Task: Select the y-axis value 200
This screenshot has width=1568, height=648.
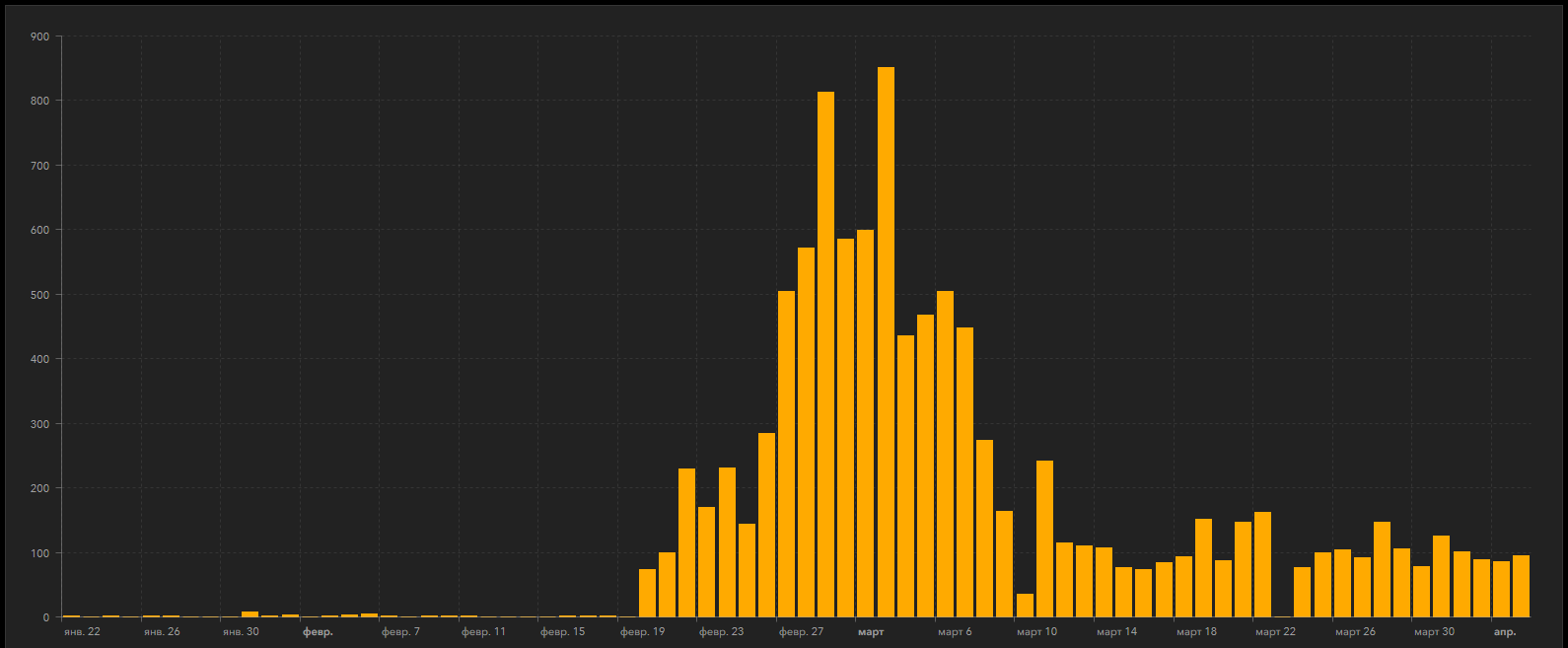Action: coord(39,488)
